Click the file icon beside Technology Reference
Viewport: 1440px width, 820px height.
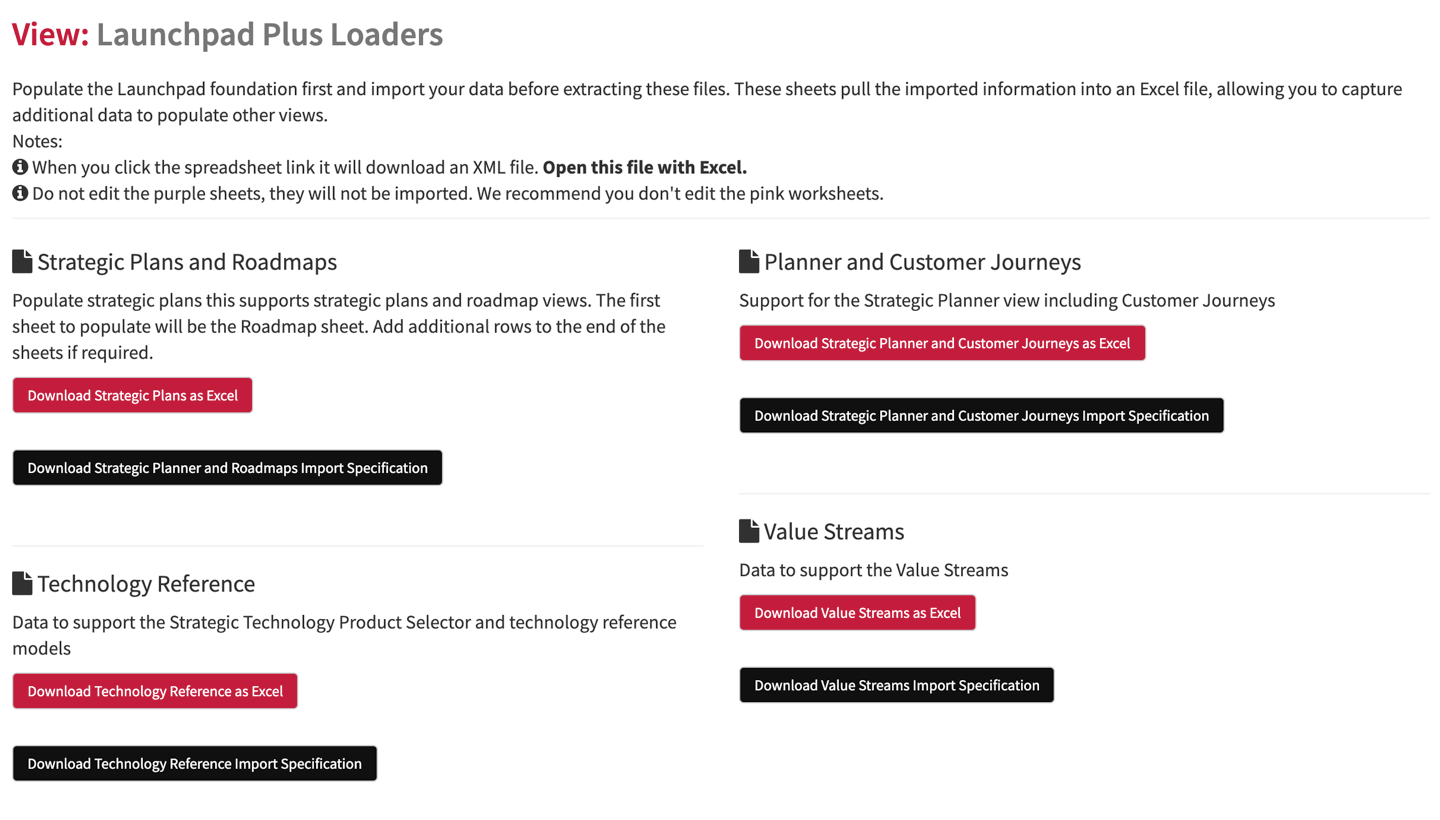coord(22,583)
